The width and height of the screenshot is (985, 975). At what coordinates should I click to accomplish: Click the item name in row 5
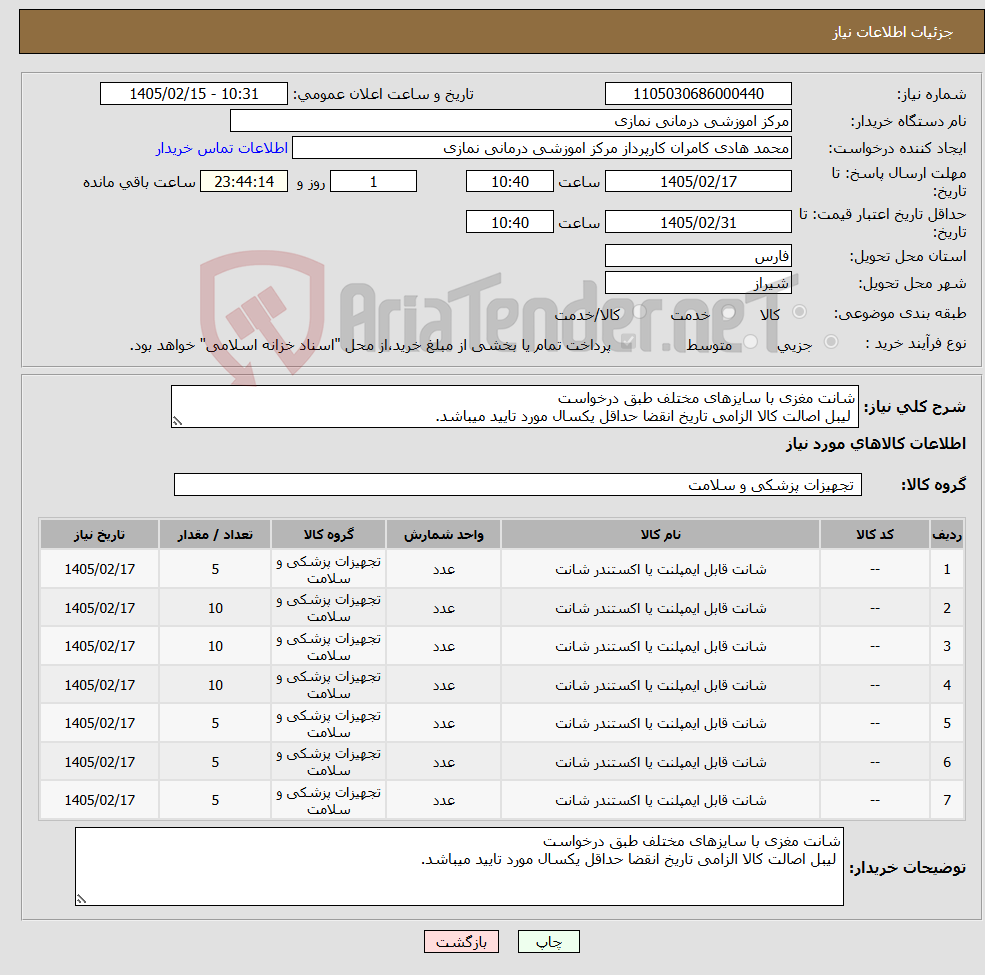[660, 723]
